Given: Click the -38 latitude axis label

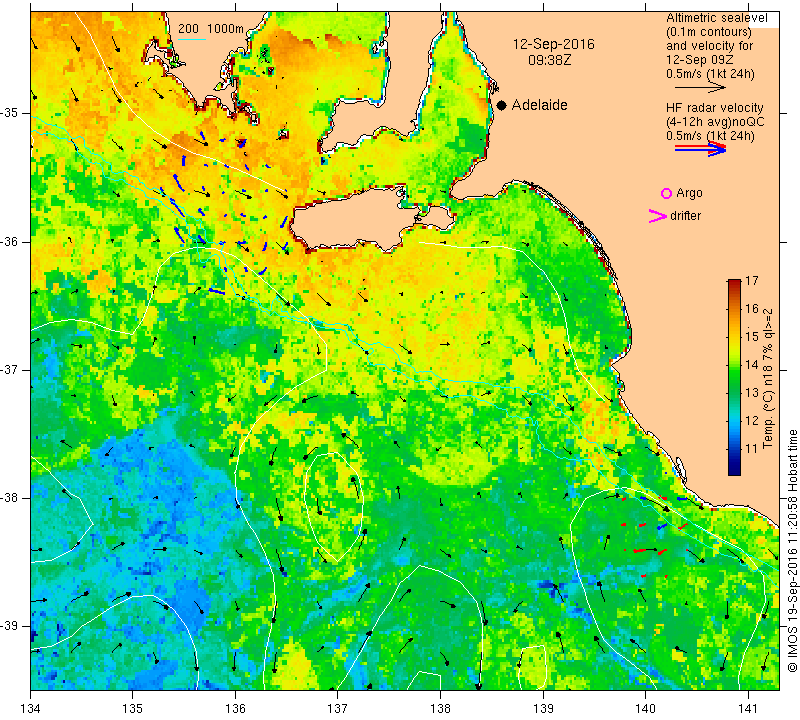Looking at the screenshot, I should click(11, 498).
